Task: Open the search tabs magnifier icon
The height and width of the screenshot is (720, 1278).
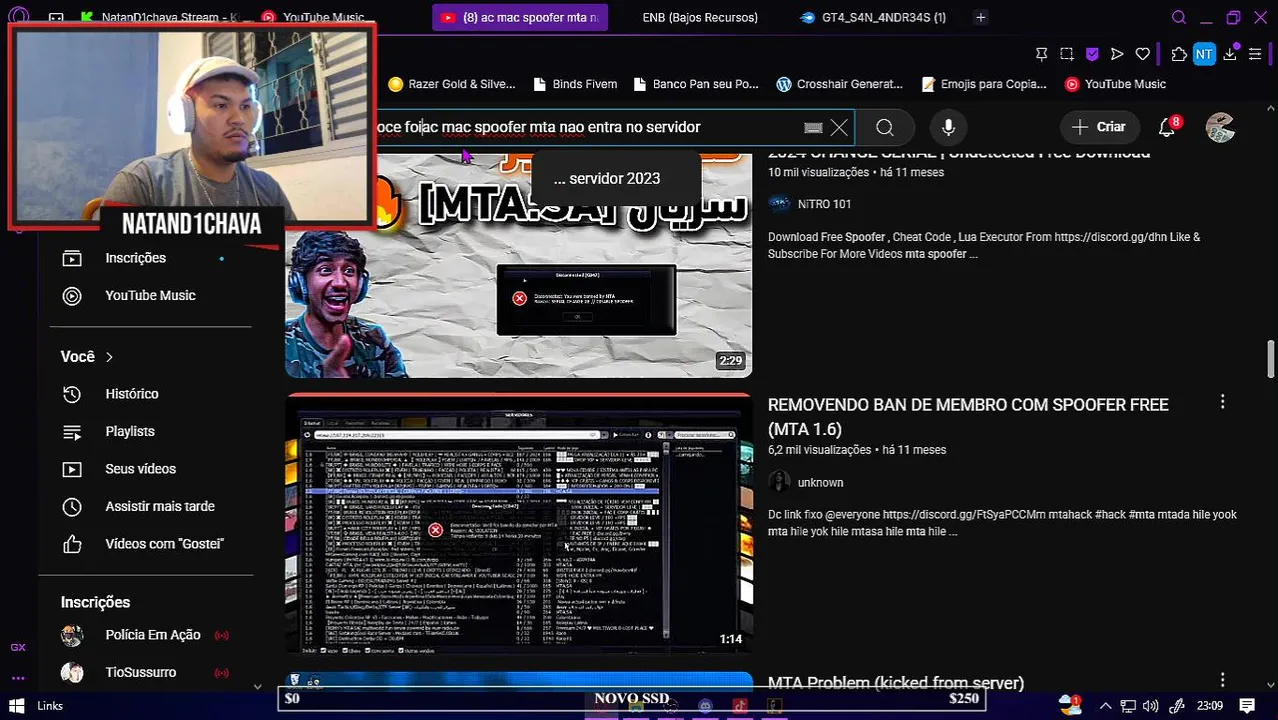Action: click(1179, 17)
